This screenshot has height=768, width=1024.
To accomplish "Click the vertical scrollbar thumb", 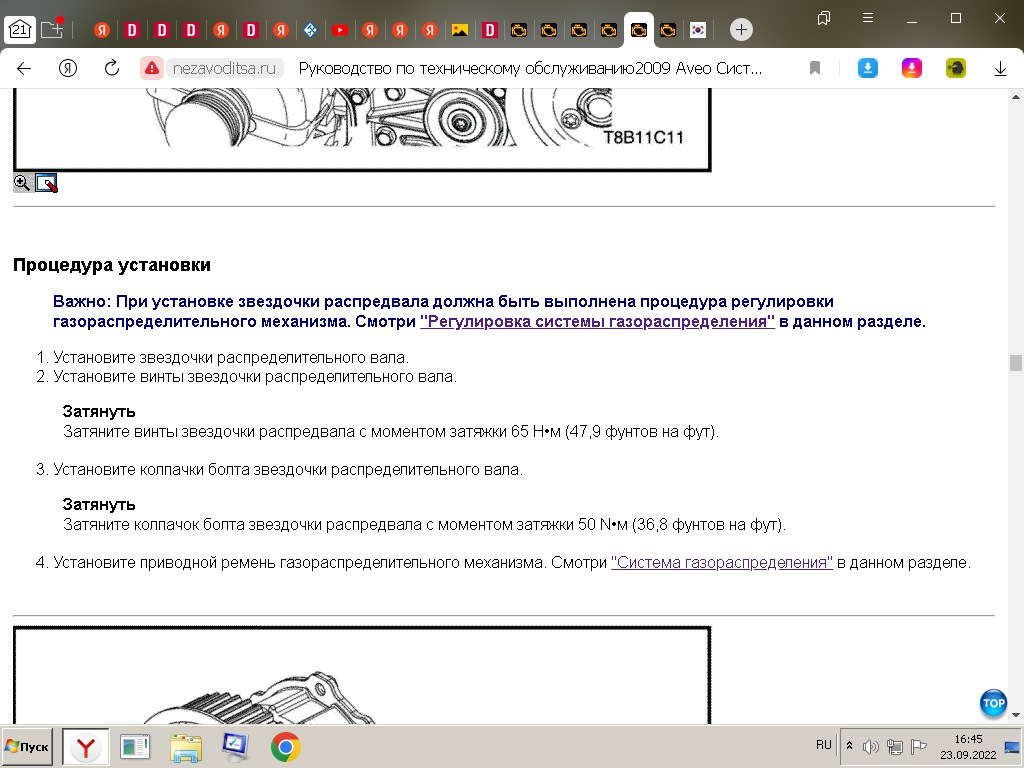I will pos(1016,362).
